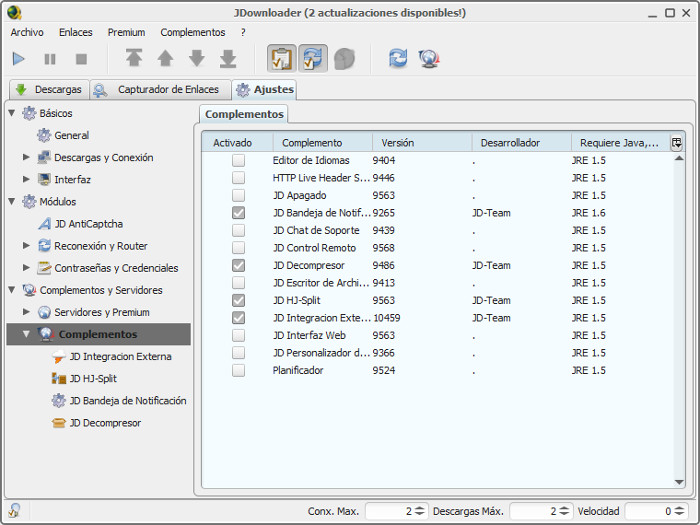Move selection up with the up arrow icon

166,58
